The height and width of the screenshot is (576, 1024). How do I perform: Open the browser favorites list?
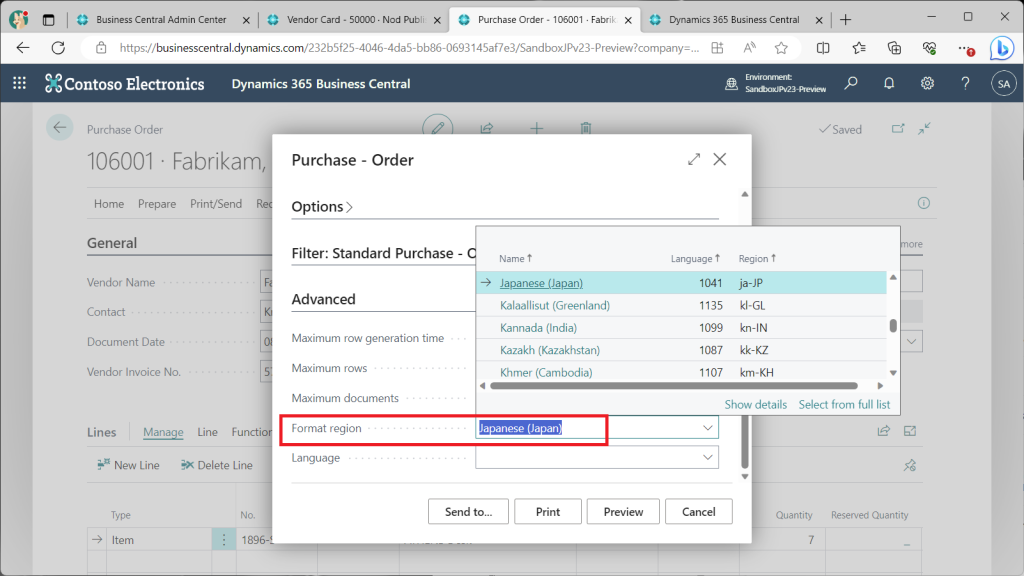tap(859, 48)
